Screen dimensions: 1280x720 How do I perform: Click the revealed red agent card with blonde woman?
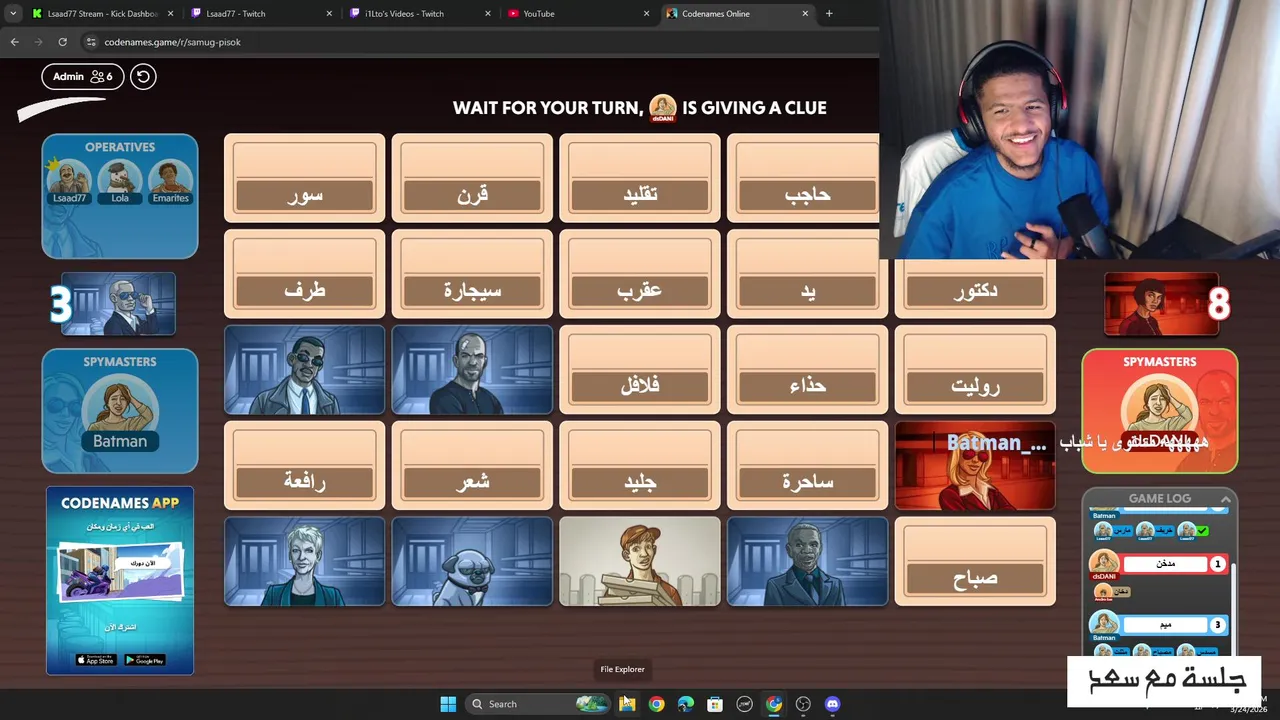point(975,466)
